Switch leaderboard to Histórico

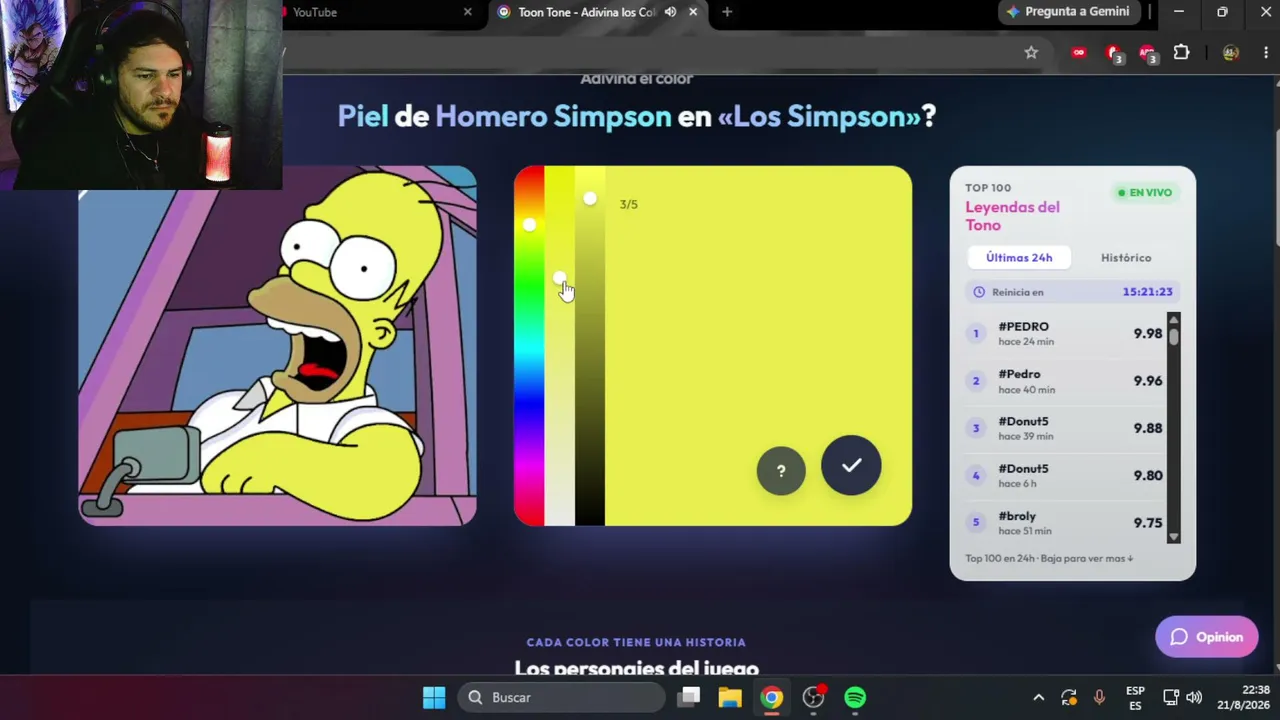click(x=1126, y=258)
